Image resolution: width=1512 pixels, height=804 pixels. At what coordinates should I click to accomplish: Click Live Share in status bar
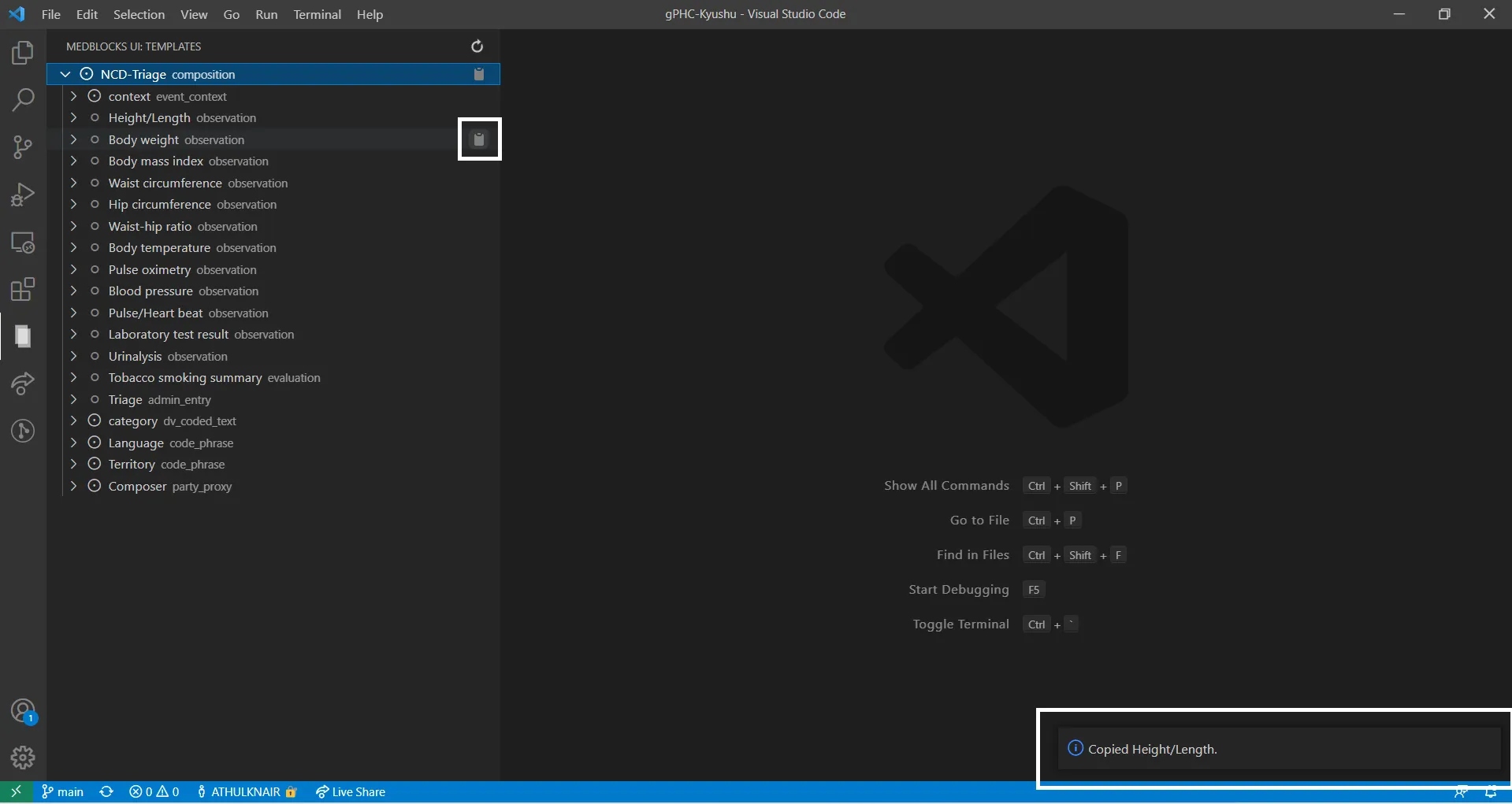pos(351,791)
